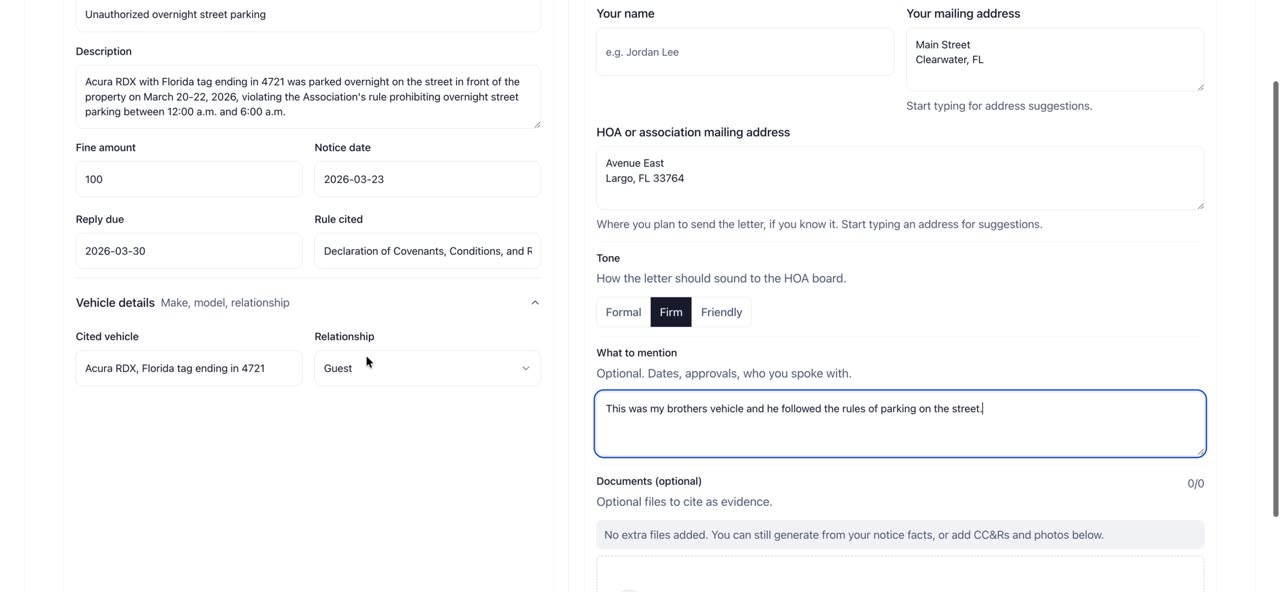Edit the Your mailing address box
The image size is (1280, 592).
click(1055, 59)
